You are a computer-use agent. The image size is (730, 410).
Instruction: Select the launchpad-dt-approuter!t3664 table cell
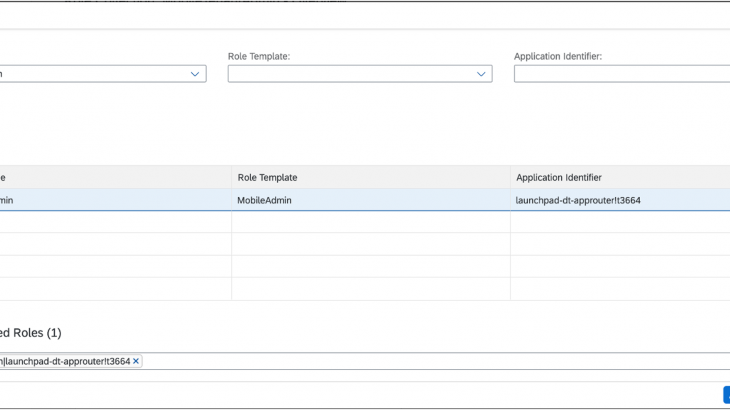coord(620,200)
